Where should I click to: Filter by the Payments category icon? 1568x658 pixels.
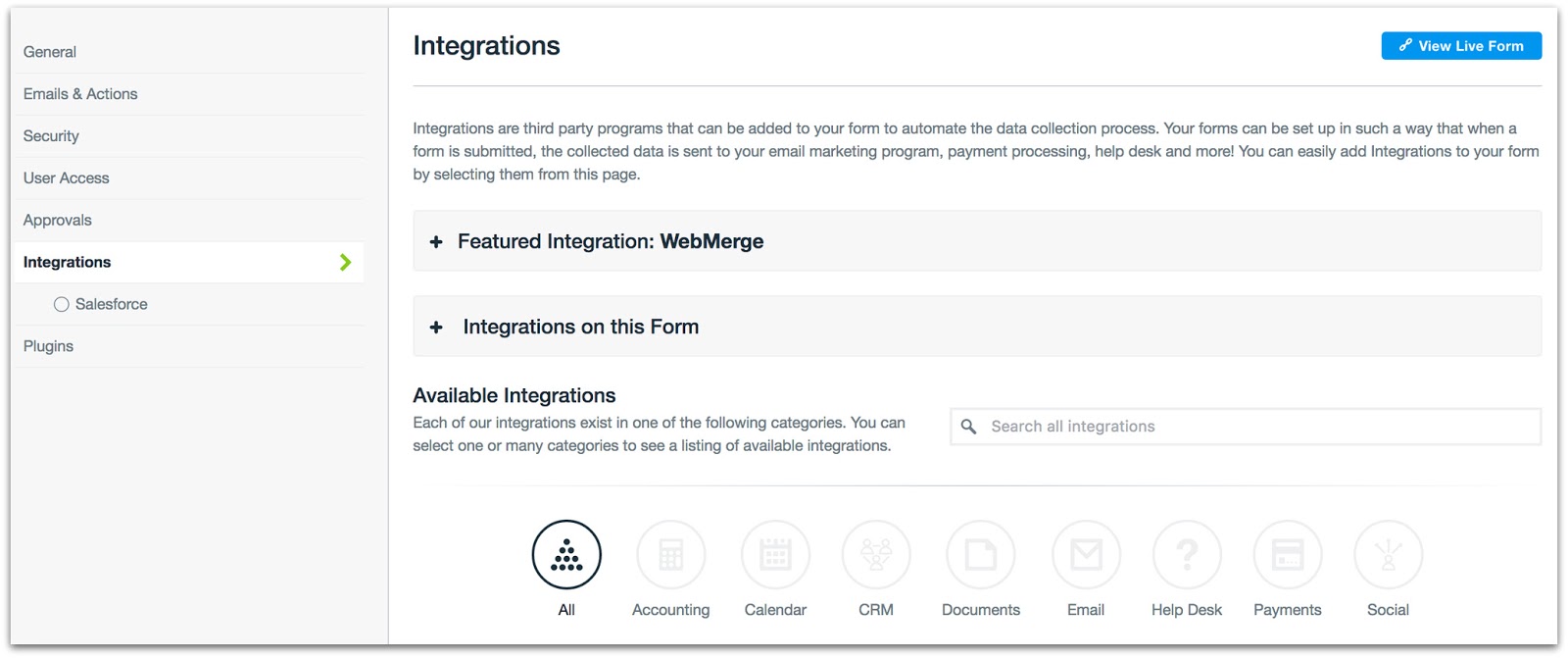(x=1287, y=555)
